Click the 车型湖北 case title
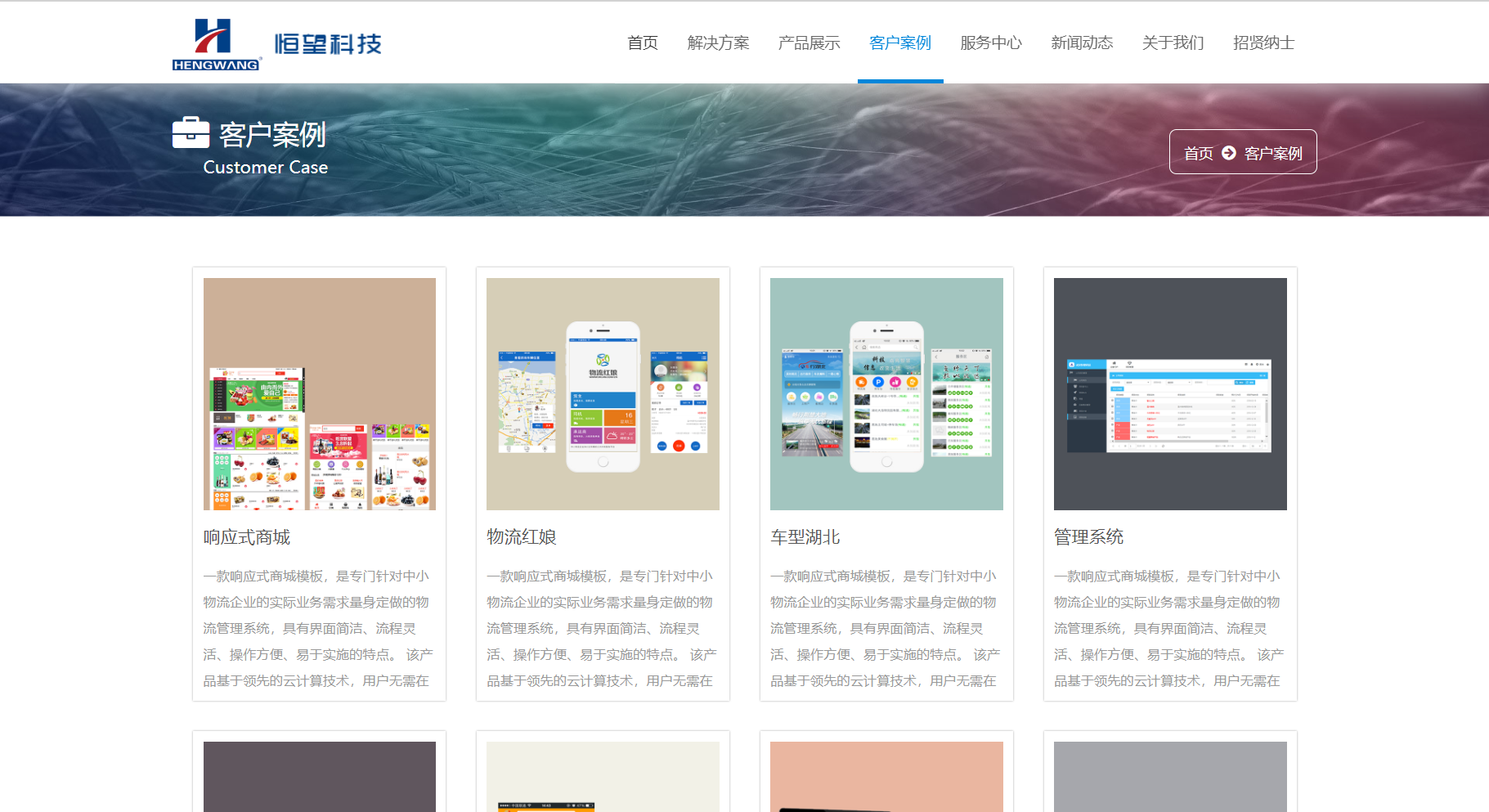This screenshot has height=812, width=1489. click(x=805, y=537)
